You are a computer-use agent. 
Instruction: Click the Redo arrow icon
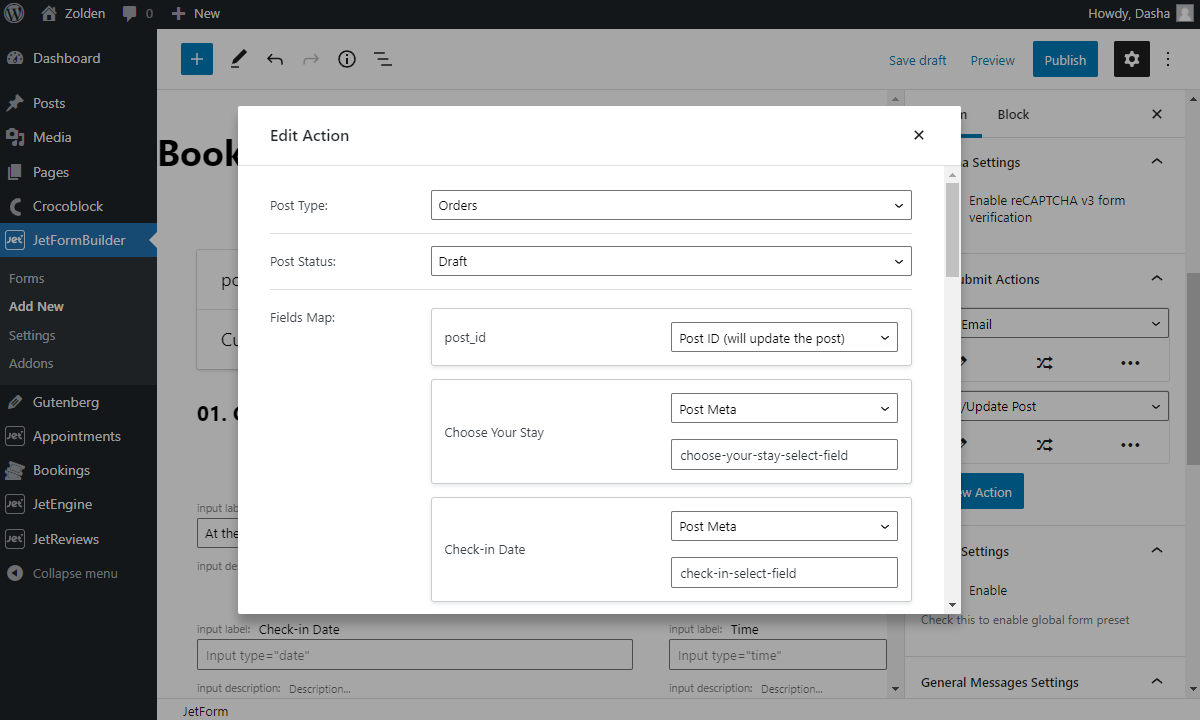310,59
